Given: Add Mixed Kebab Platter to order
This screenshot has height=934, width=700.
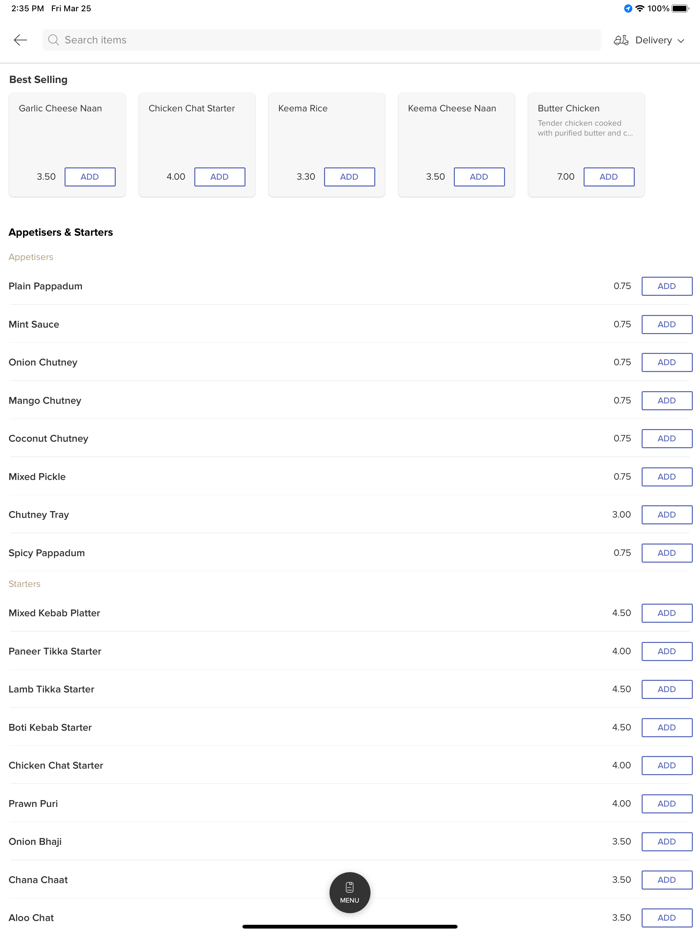Looking at the screenshot, I should click(x=666, y=613).
